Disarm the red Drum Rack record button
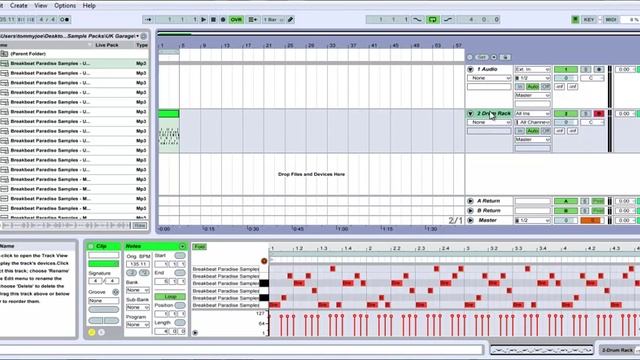640x360 pixels. (599, 113)
